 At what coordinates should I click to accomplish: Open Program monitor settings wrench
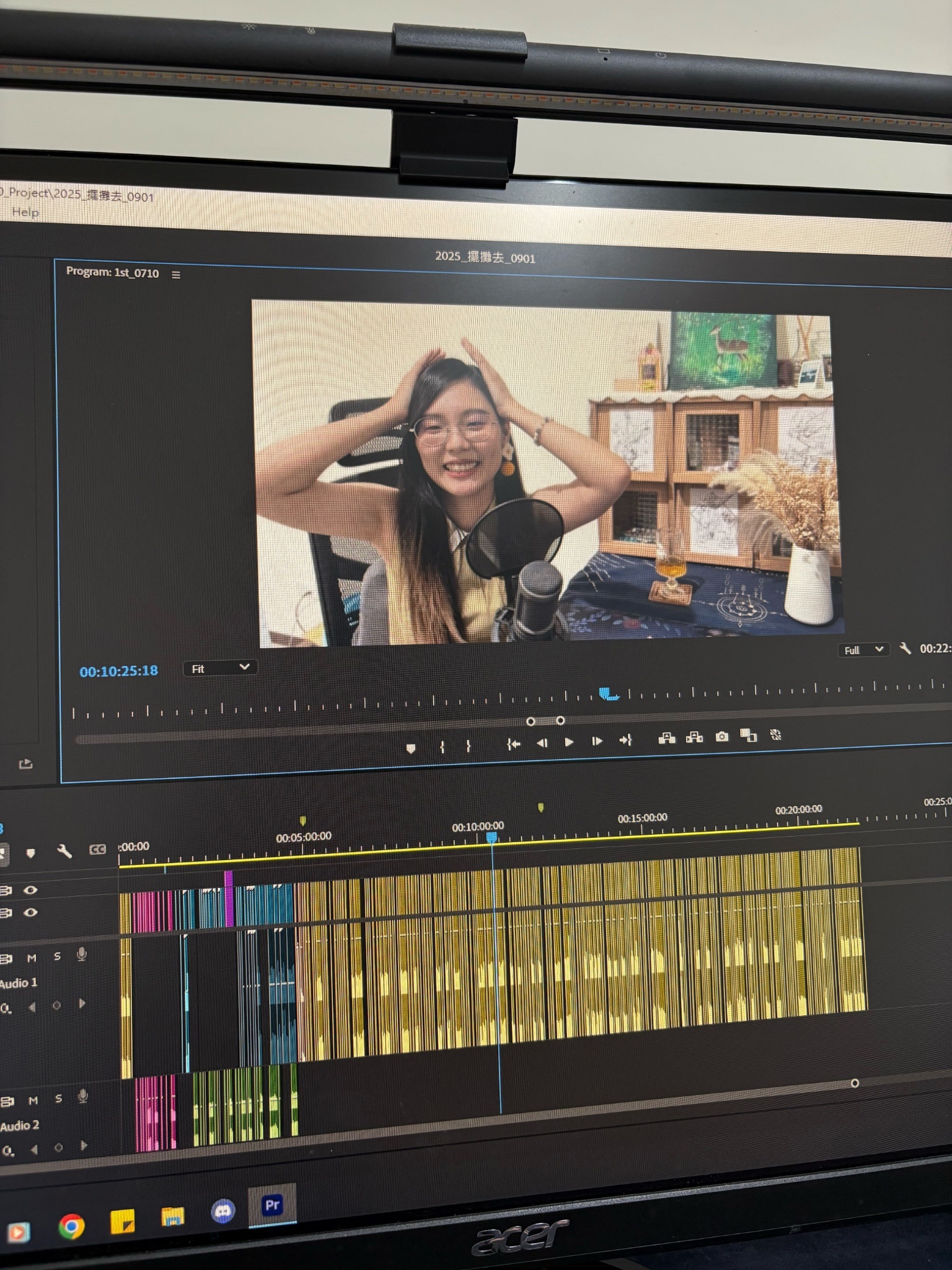906,649
